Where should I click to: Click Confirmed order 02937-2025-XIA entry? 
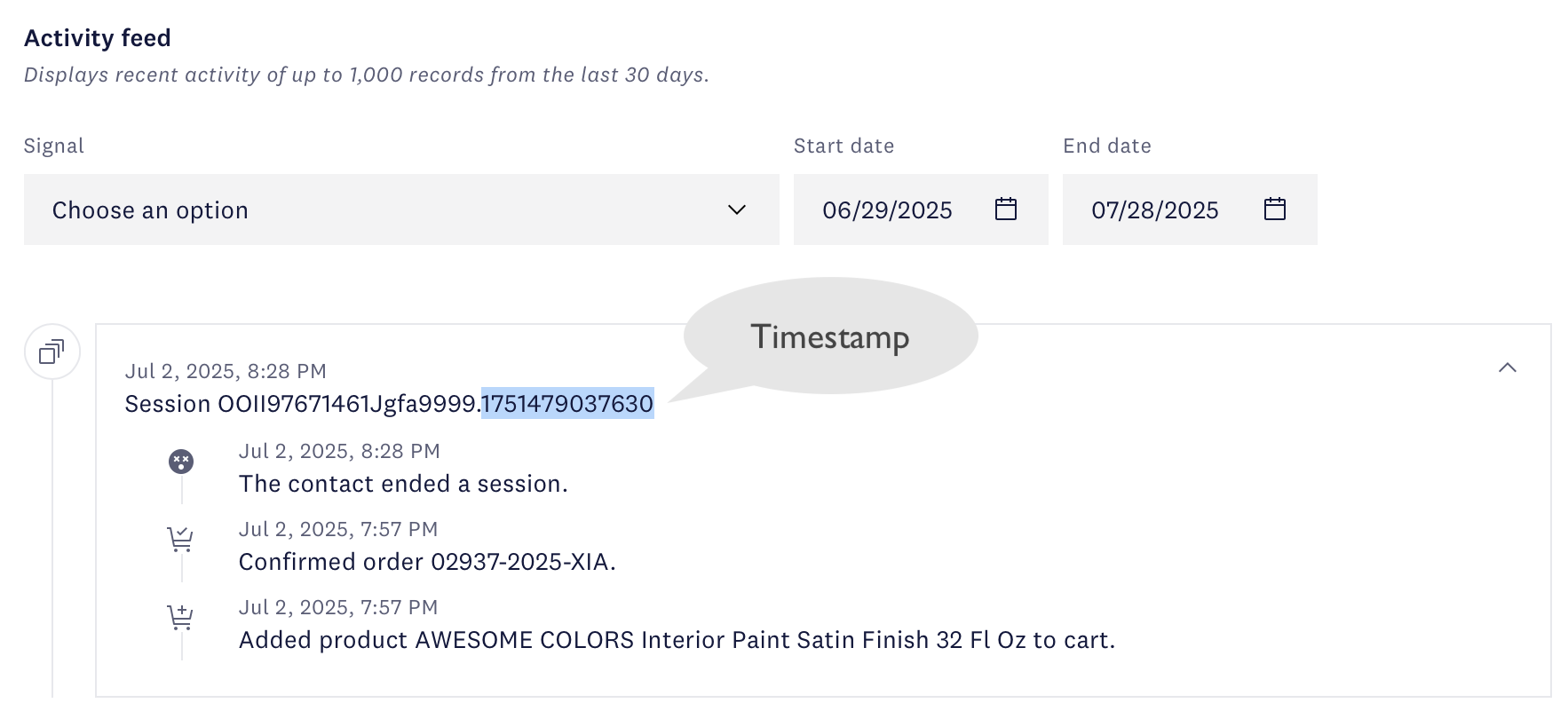[x=427, y=562]
